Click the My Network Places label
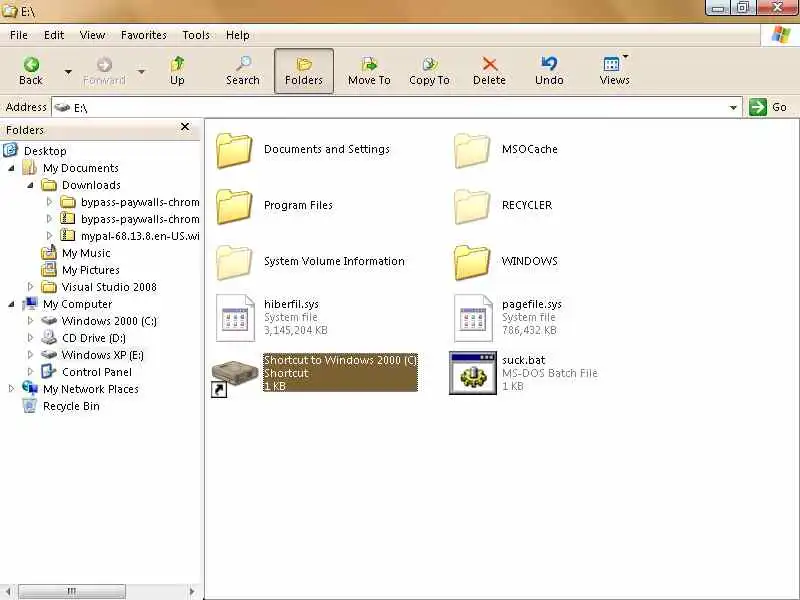The height and width of the screenshot is (600, 800). (x=91, y=389)
